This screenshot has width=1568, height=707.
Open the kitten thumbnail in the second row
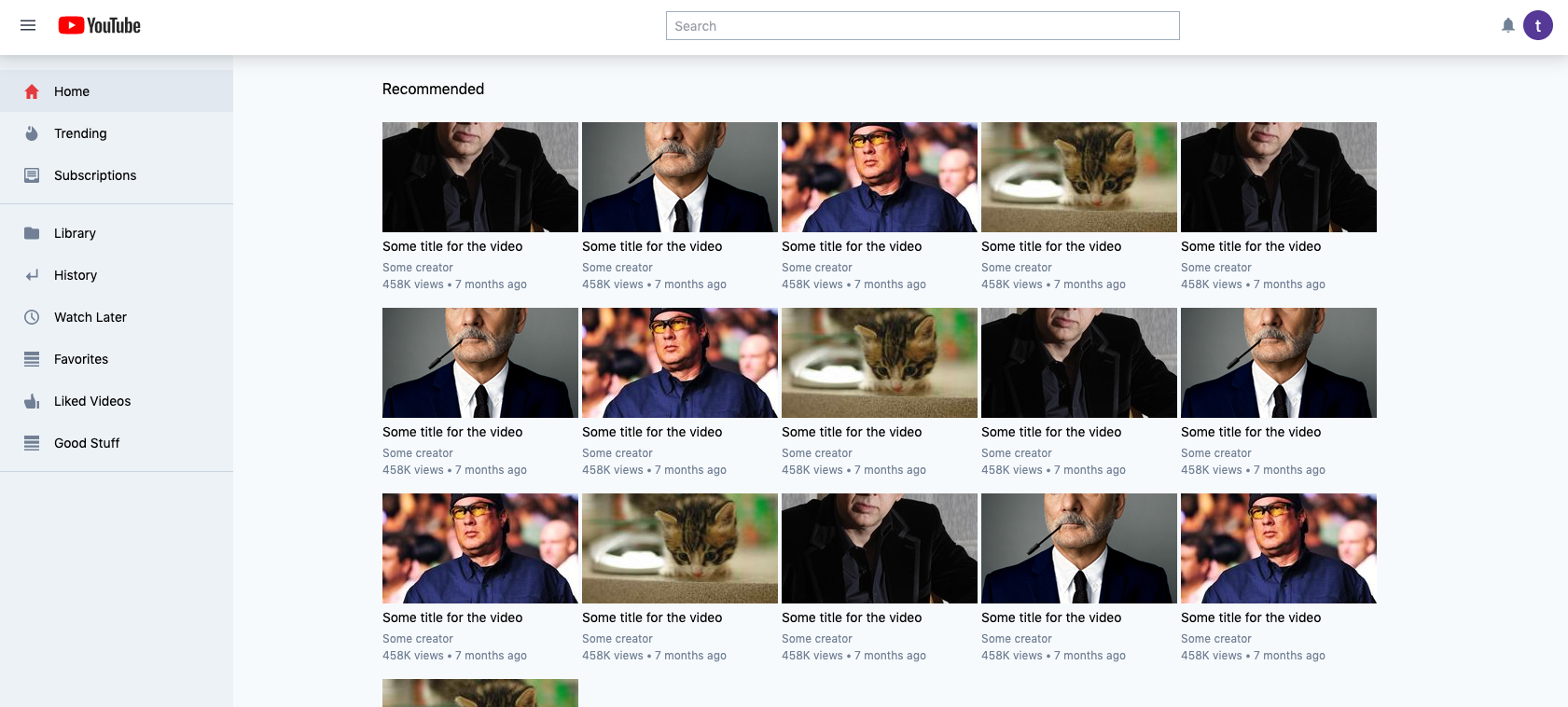pos(880,363)
